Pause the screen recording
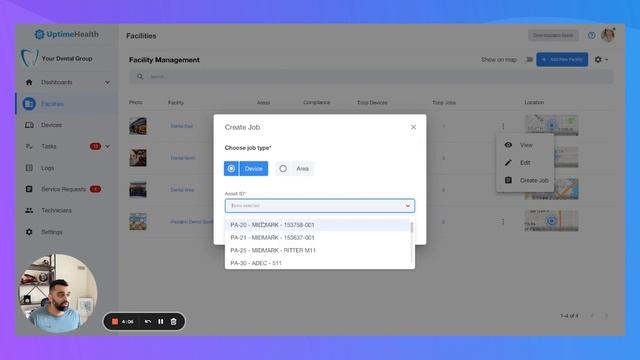The height and width of the screenshot is (360, 640). click(161, 322)
